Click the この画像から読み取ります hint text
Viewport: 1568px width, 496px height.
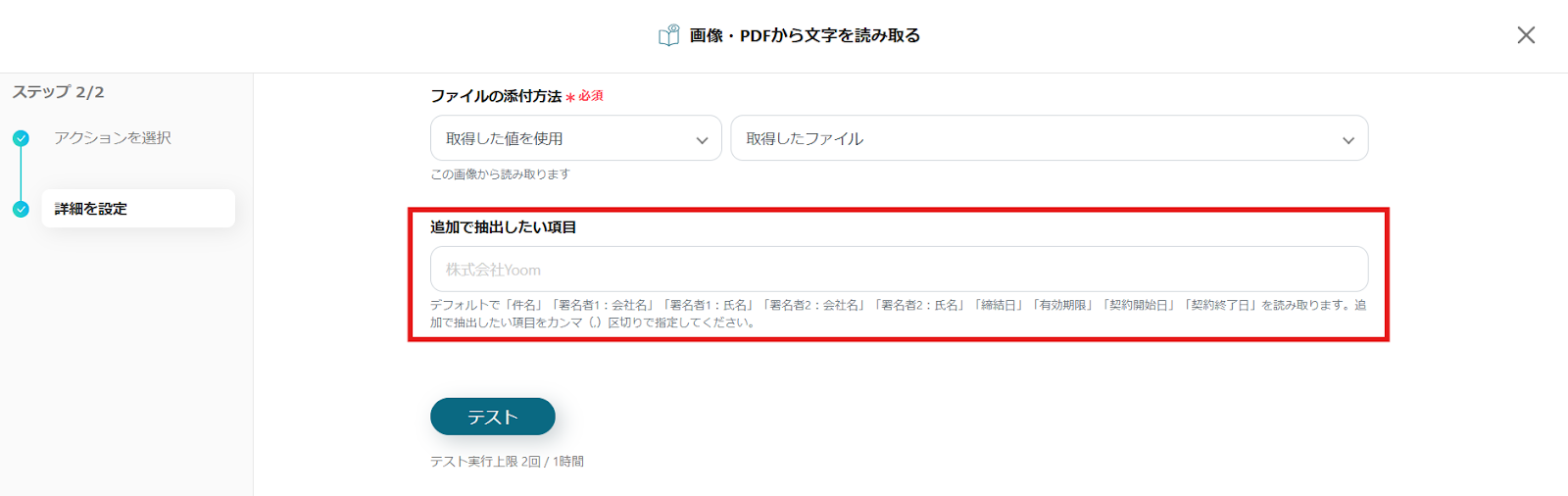[x=500, y=174]
